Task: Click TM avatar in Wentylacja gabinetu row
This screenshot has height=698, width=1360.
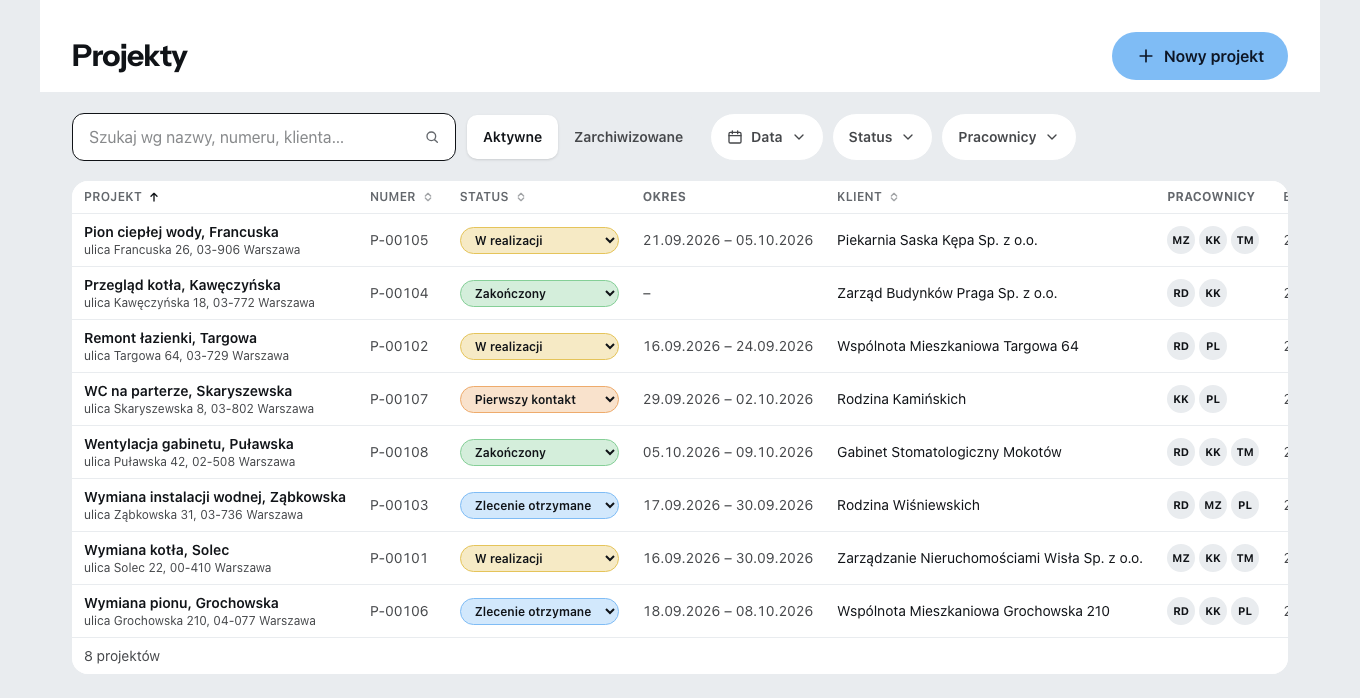Action: (x=1245, y=452)
